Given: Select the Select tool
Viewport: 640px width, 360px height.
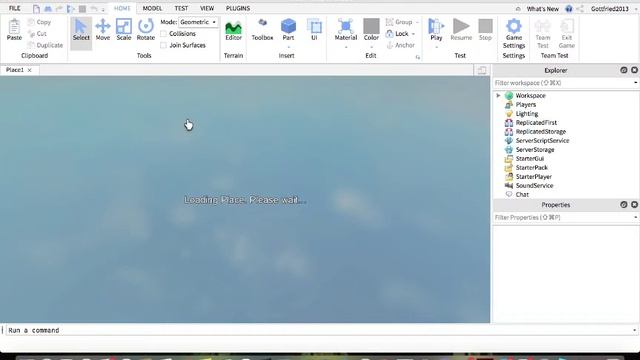Looking at the screenshot, I should click(81, 30).
